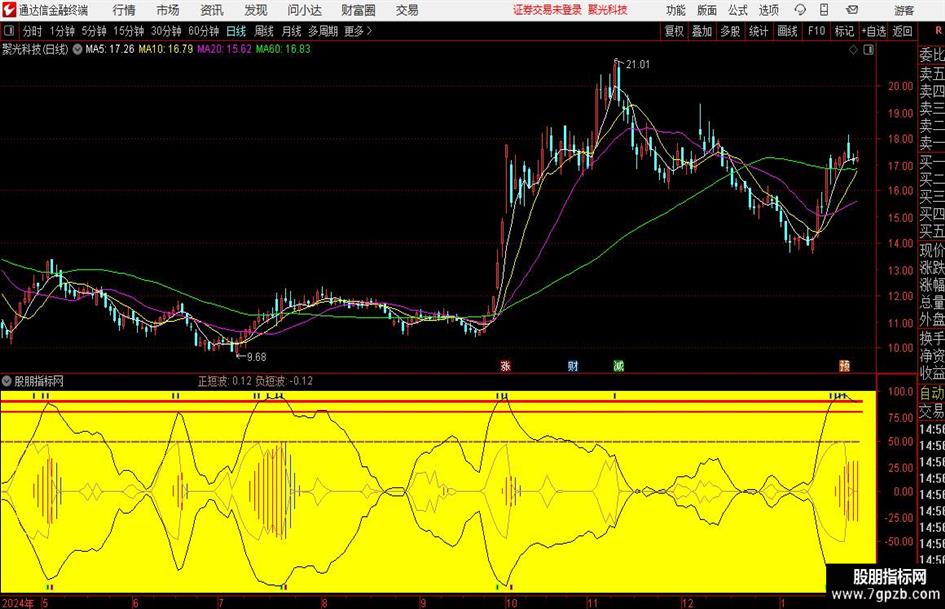Open the mail envelope icon
This screenshot has width=945, height=609.
[x=852, y=10]
